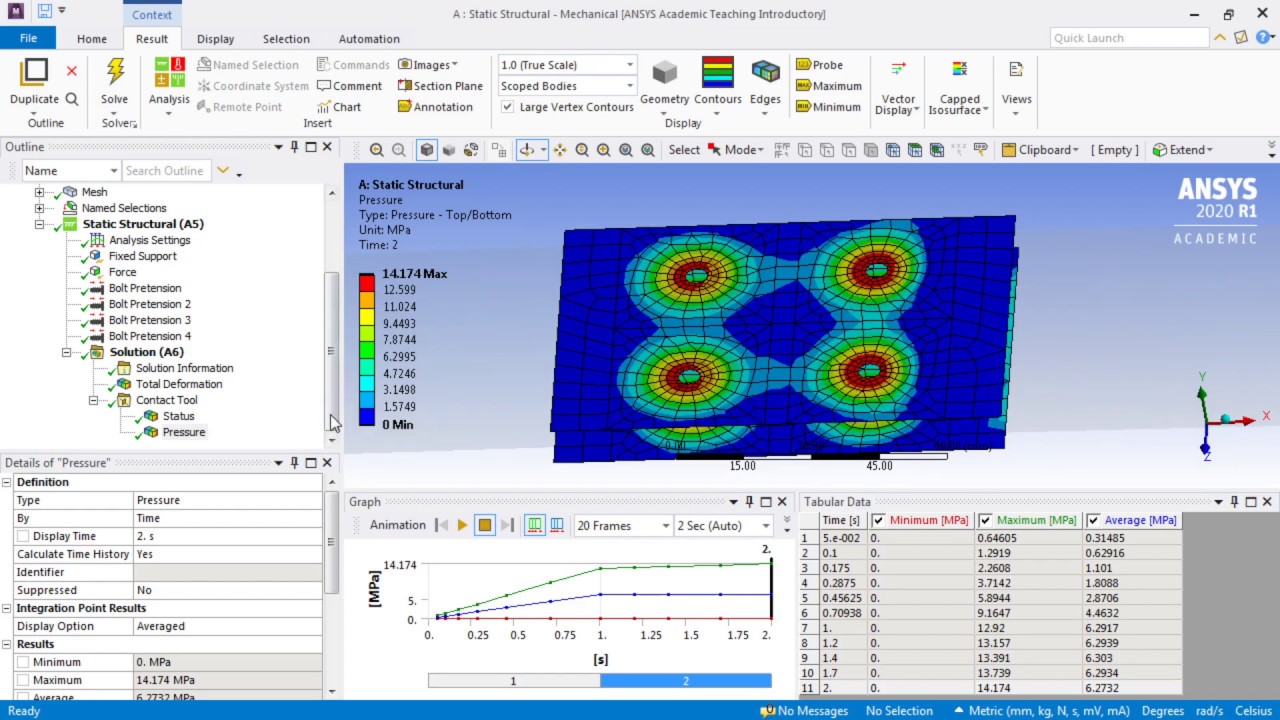Select Bolt Pretension 3 in outline
Viewport: 1280px width, 720px height.
[149, 320]
